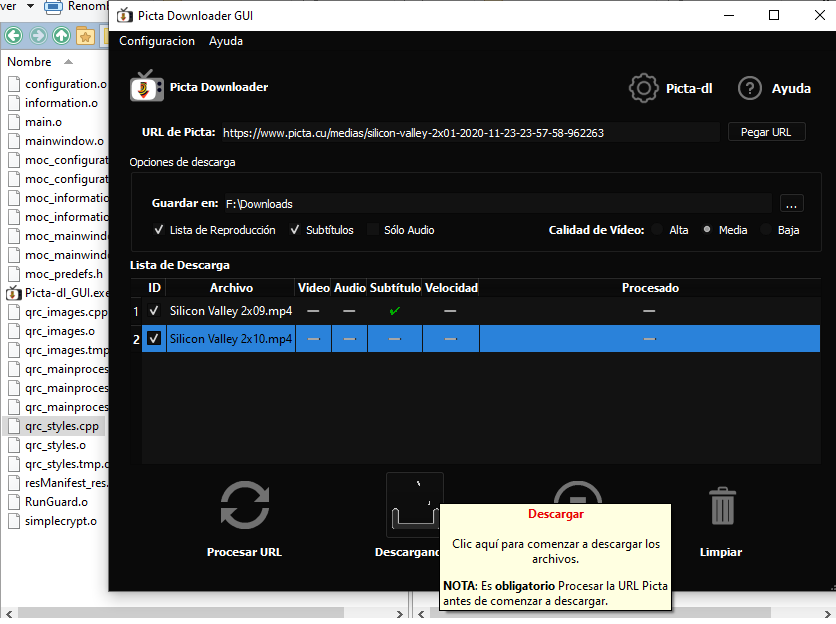Click the Picta Downloader logo icon

point(145,88)
